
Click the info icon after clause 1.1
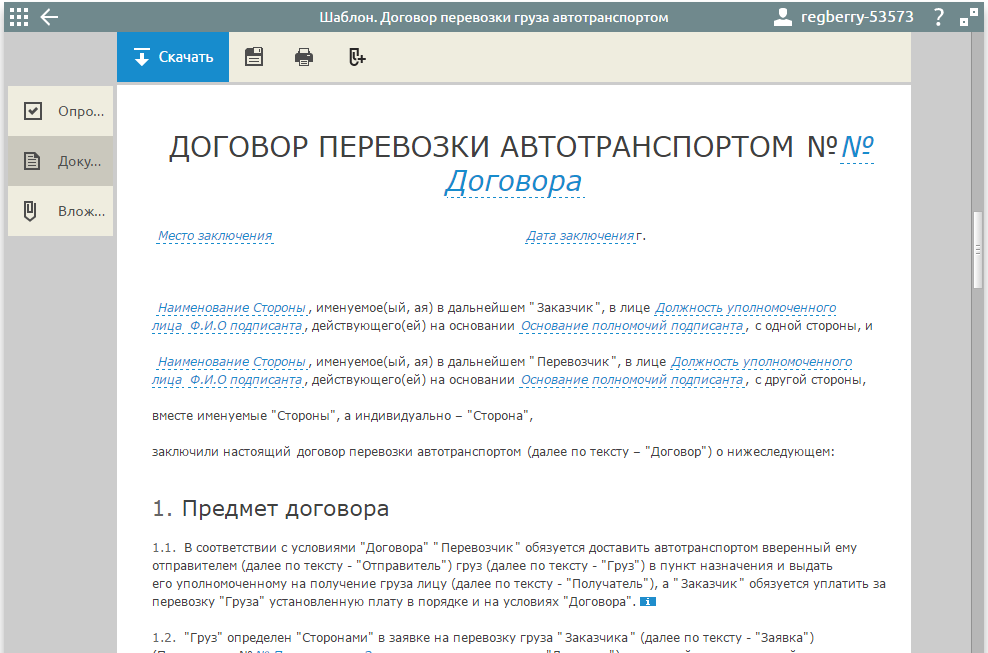[648, 602]
